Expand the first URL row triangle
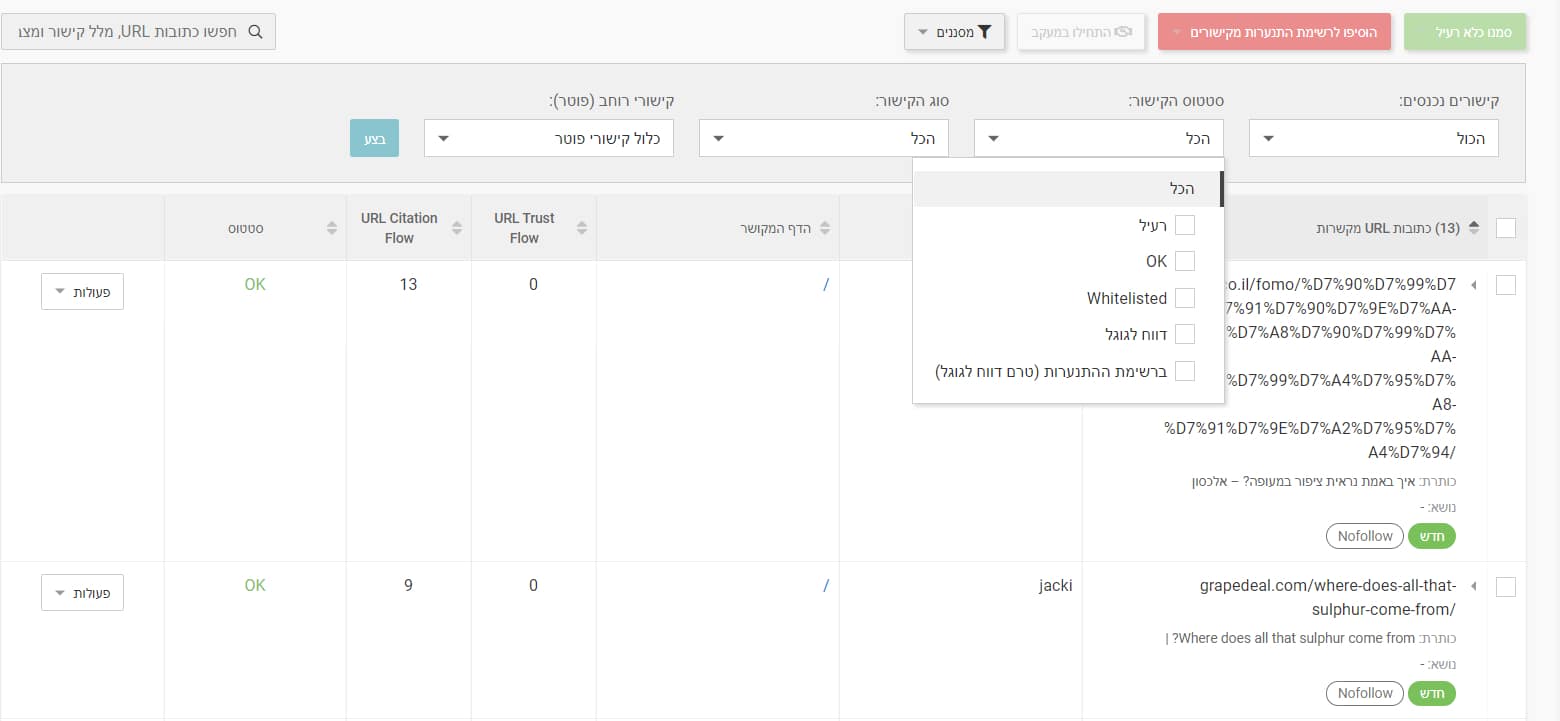Viewport: 1560px width, 721px height. 1473,285
